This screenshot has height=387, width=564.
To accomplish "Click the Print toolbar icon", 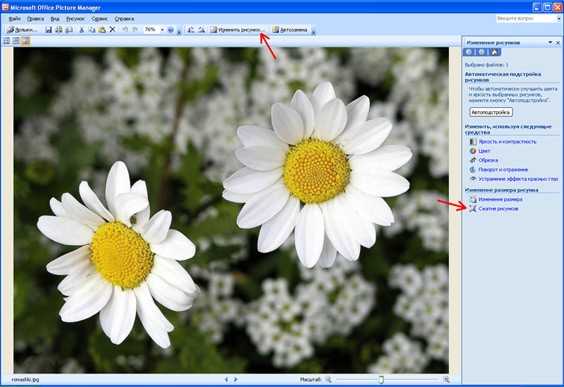I will click(x=59, y=30).
